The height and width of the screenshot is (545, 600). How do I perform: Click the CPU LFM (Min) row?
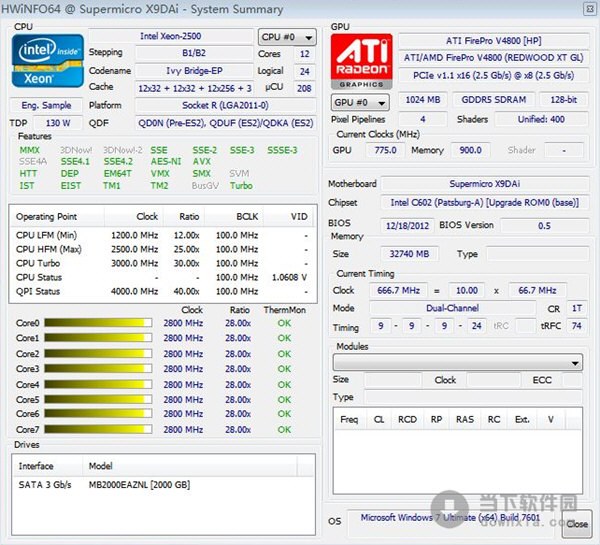point(161,235)
